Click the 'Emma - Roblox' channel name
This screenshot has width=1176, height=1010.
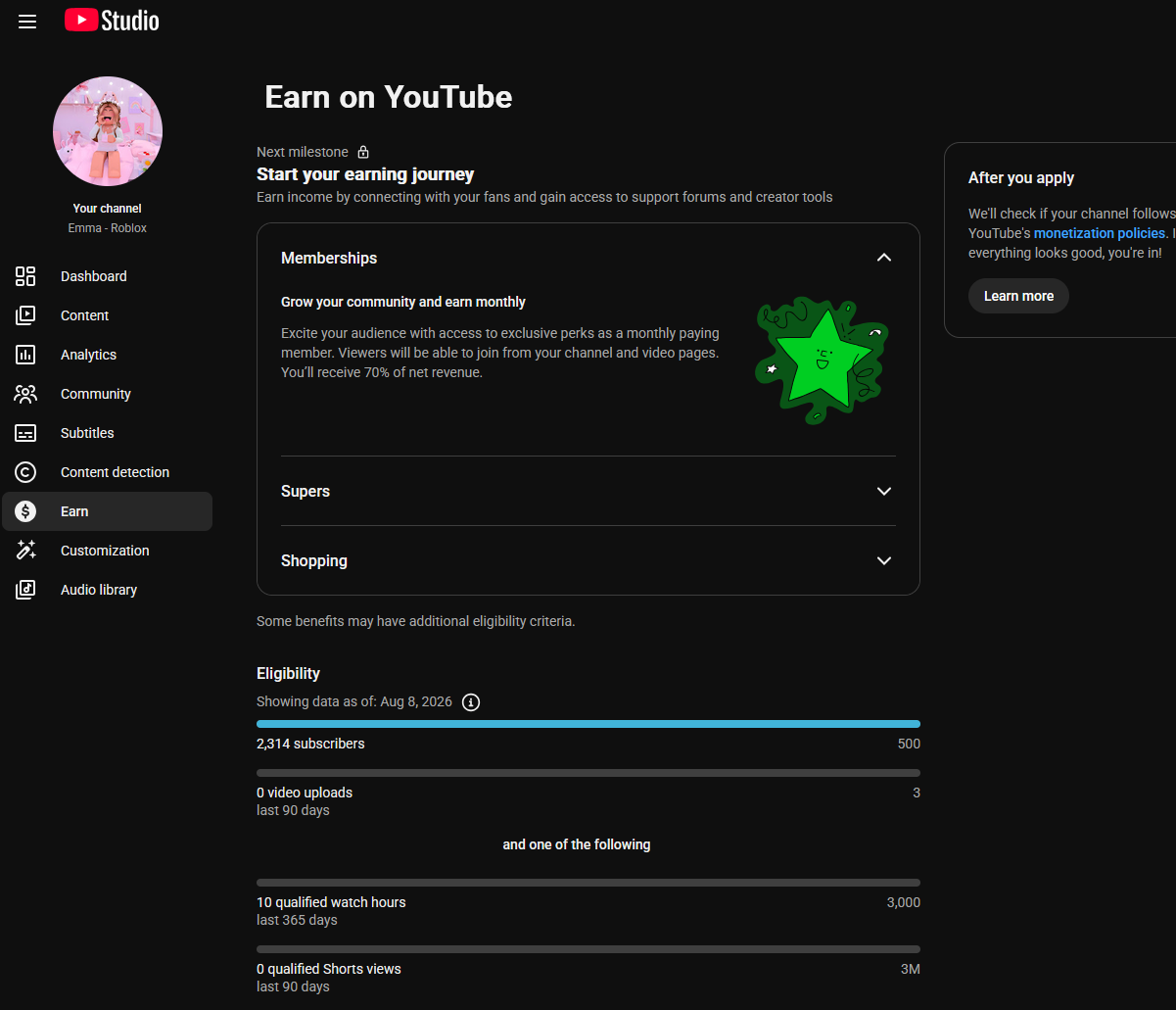(x=108, y=228)
